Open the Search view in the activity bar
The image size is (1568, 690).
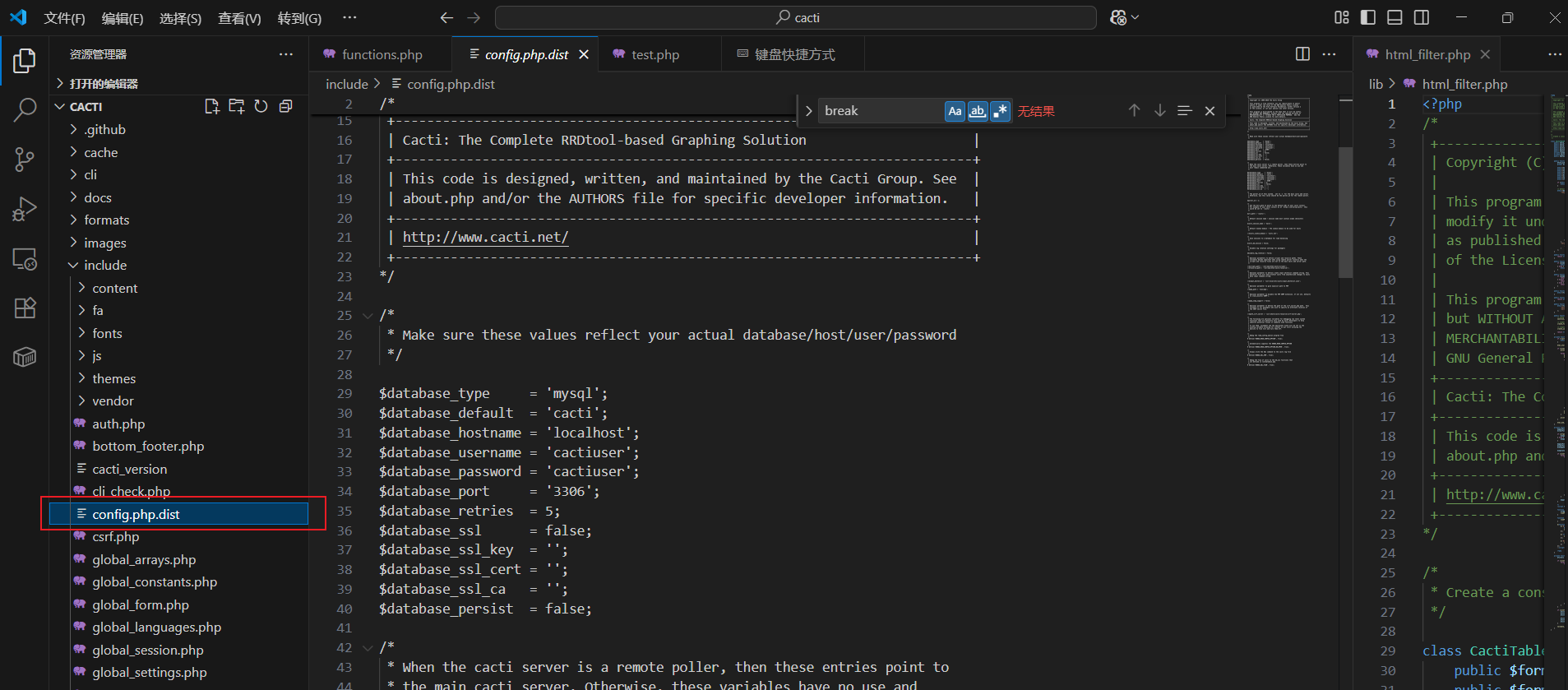pyautogui.click(x=25, y=109)
